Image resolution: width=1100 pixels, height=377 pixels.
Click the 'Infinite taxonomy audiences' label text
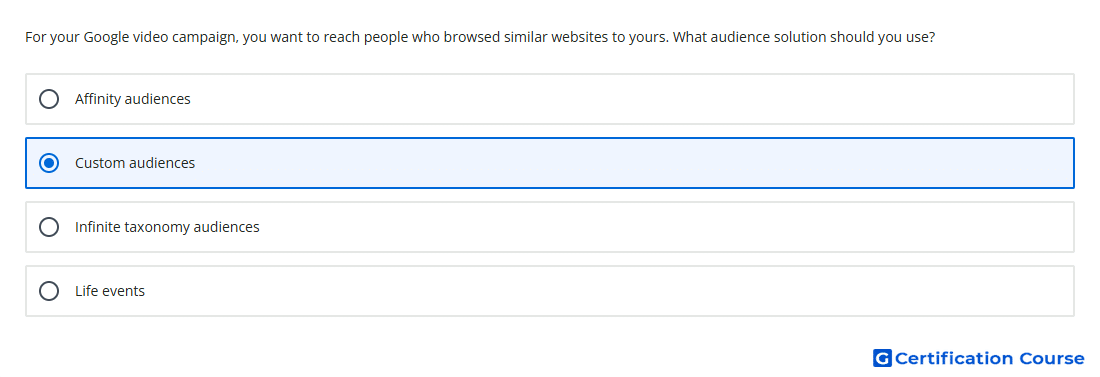[x=167, y=227]
